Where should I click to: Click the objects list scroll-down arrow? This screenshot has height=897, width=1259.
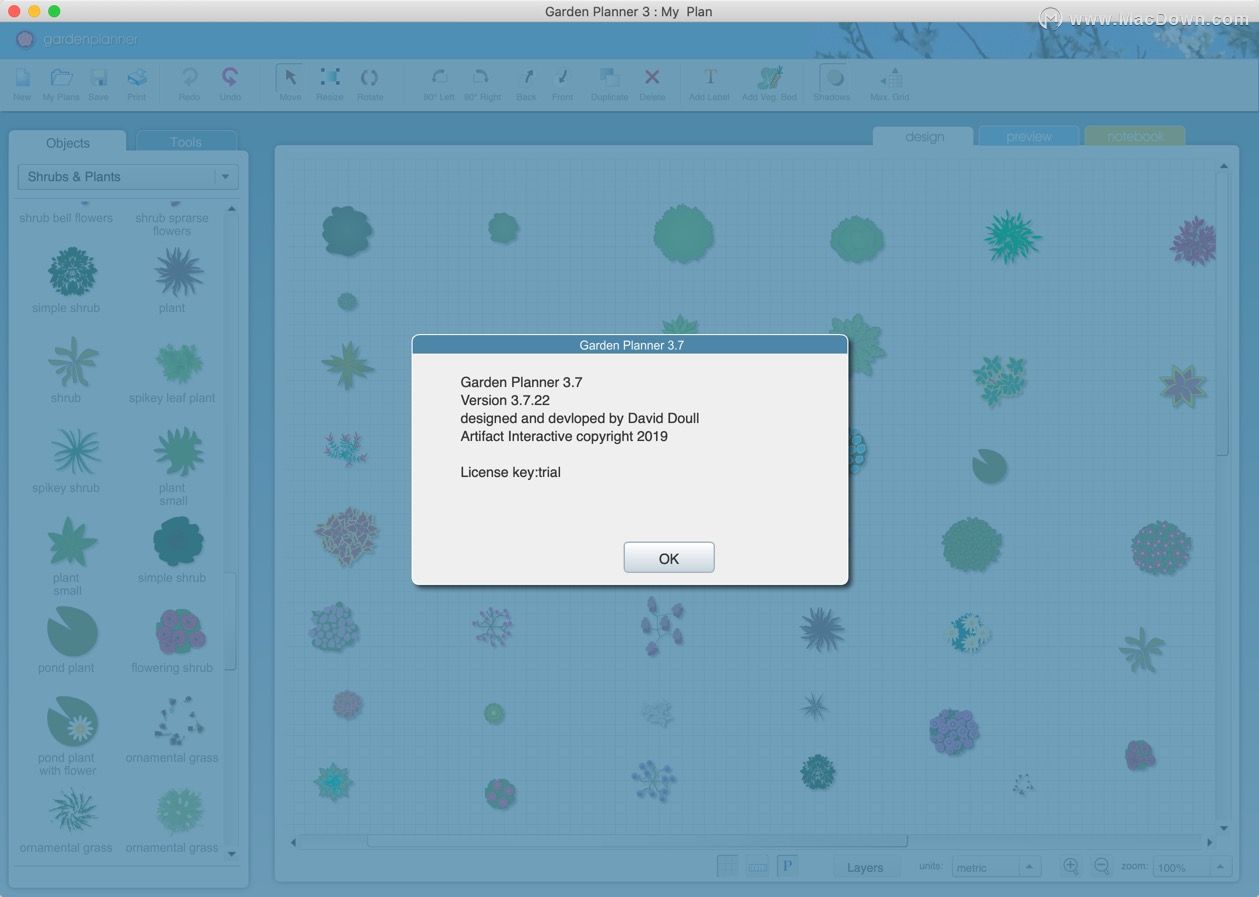[x=232, y=854]
